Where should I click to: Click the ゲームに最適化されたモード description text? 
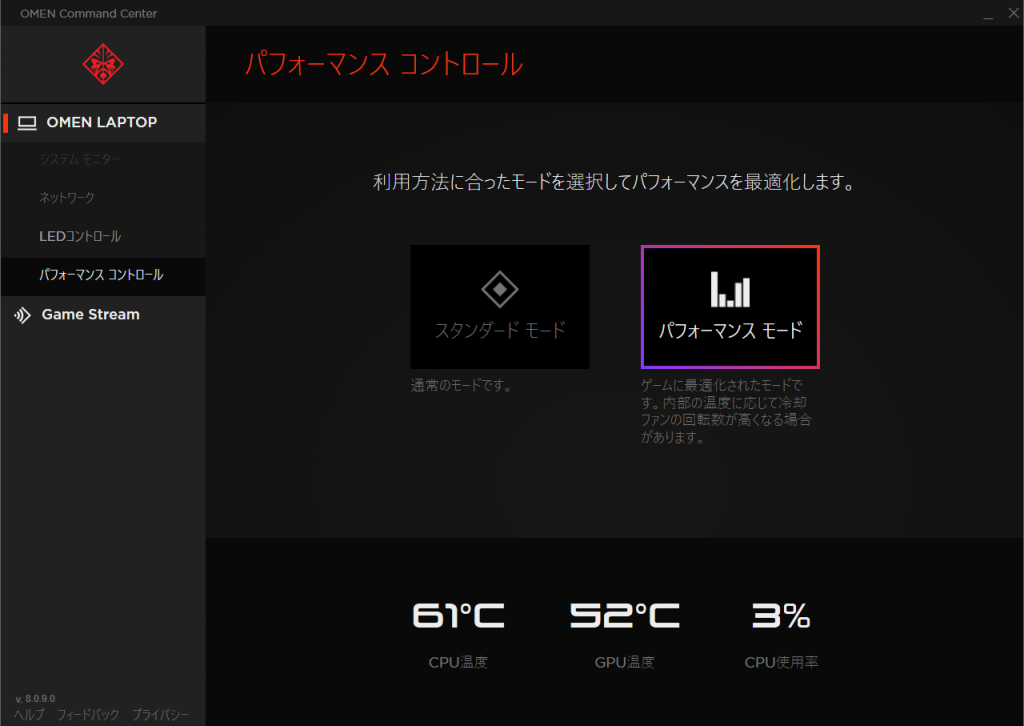coord(726,411)
